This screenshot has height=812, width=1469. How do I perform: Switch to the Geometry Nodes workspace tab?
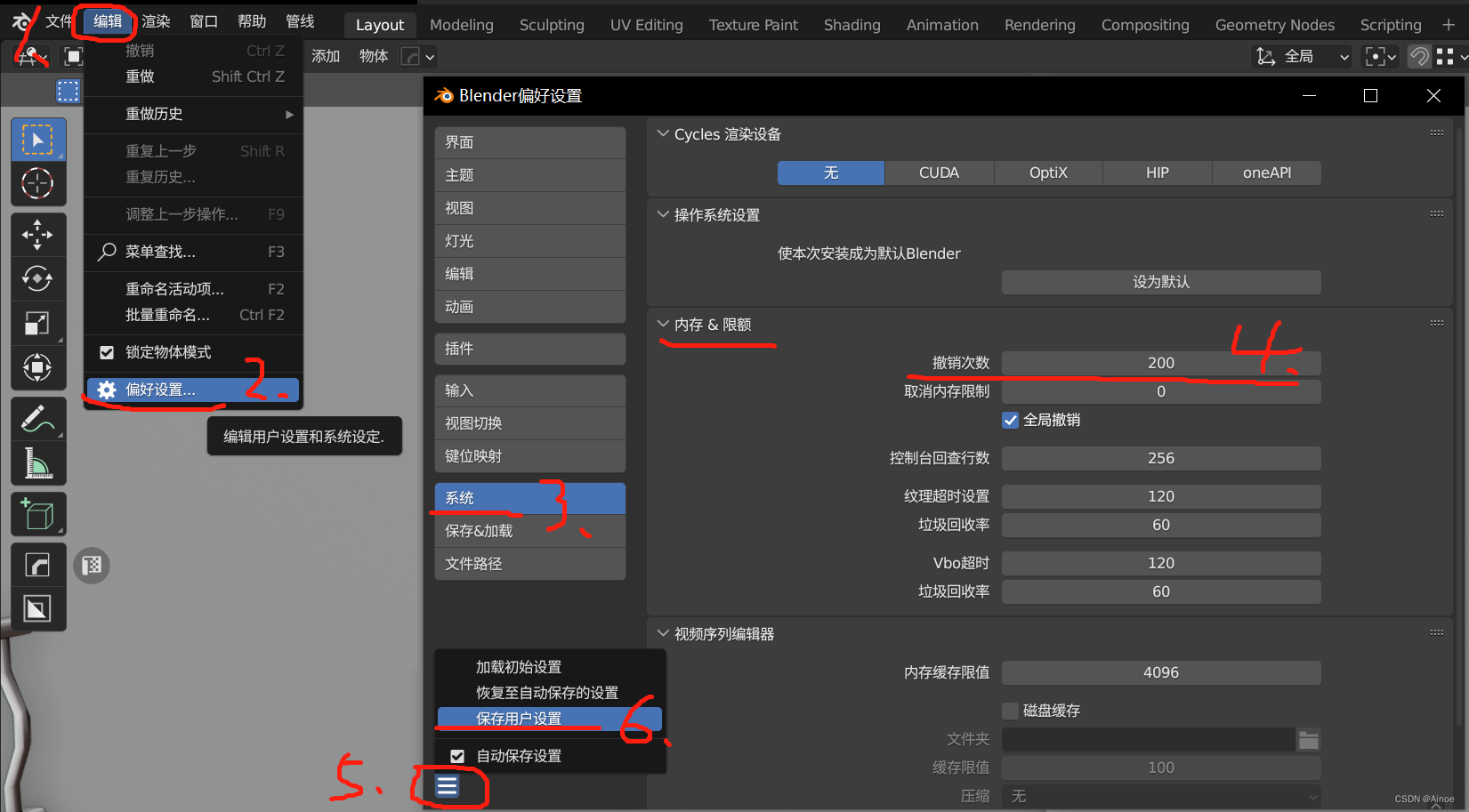[x=1275, y=25]
